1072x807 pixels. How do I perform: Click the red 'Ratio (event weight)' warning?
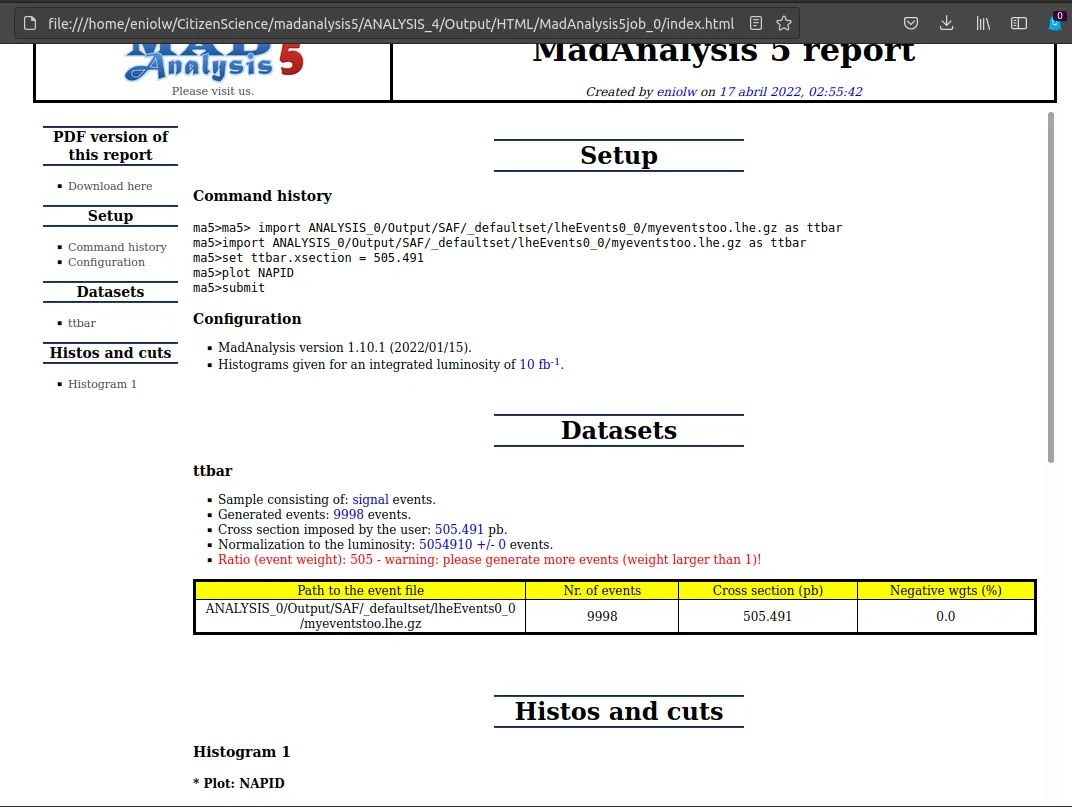tap(490, 559)
